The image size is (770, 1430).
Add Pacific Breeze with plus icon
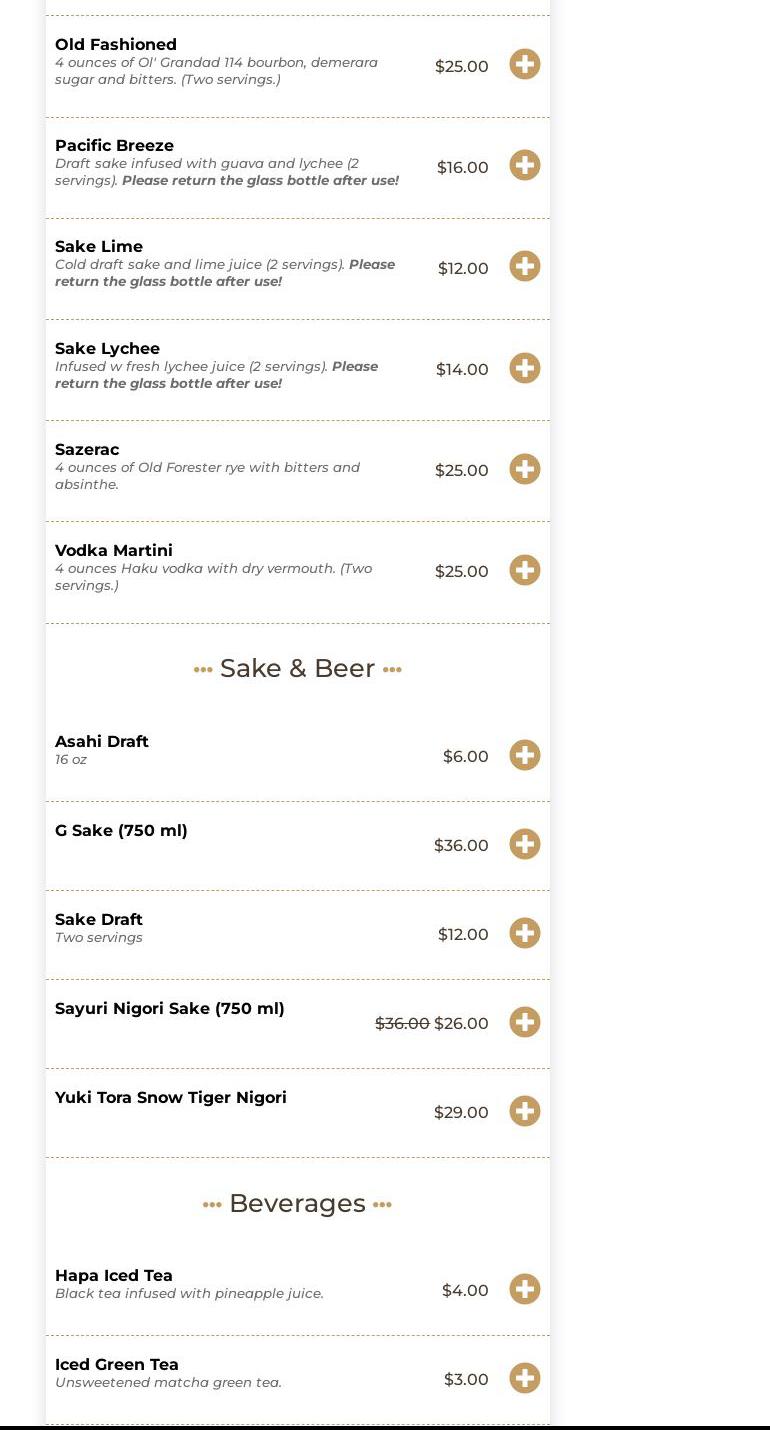[x=524, y=165]
